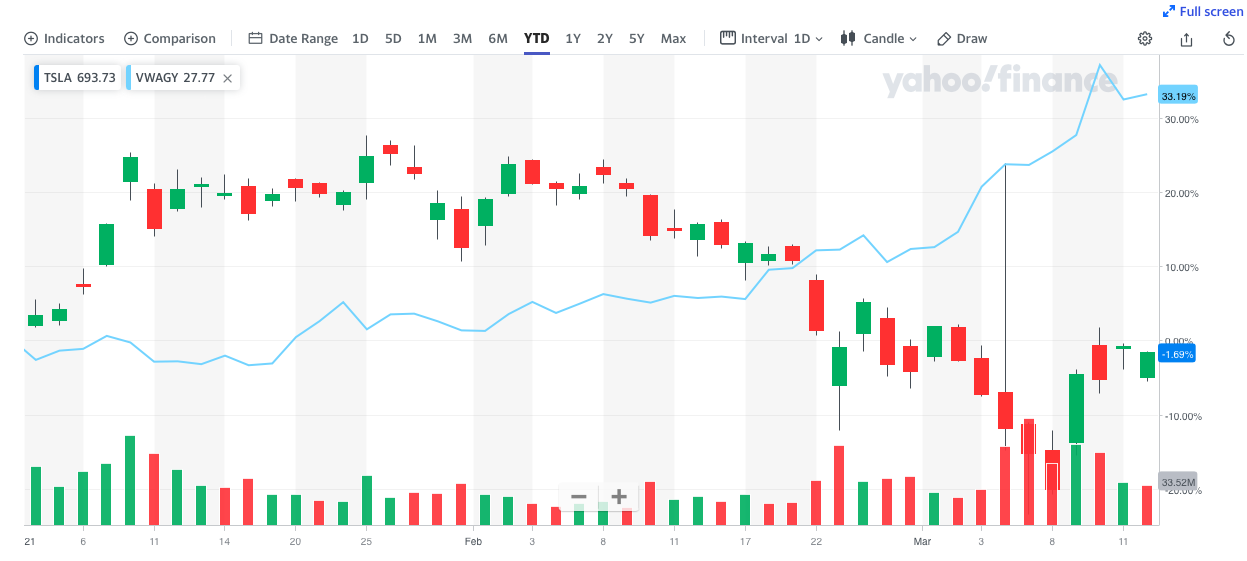Zoom out with the minus button
The image size is (1247, 561).
point(578,497)
